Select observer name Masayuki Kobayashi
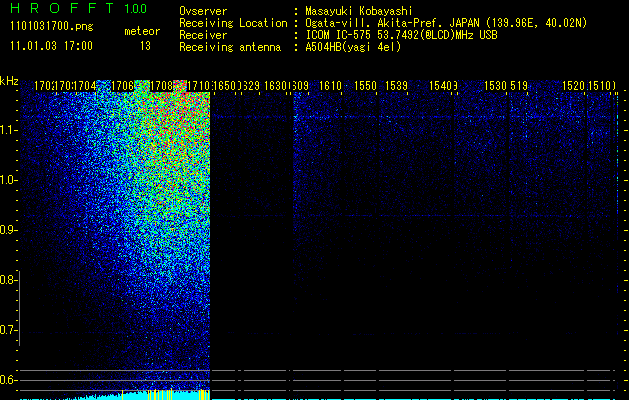The width and height of the screenshot is (629, 400). click(359, 11)
